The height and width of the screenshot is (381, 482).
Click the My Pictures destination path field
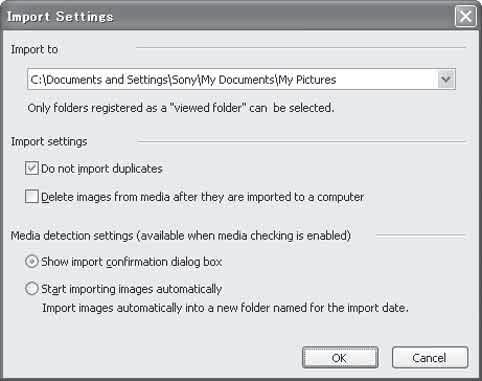coord(241,79)
